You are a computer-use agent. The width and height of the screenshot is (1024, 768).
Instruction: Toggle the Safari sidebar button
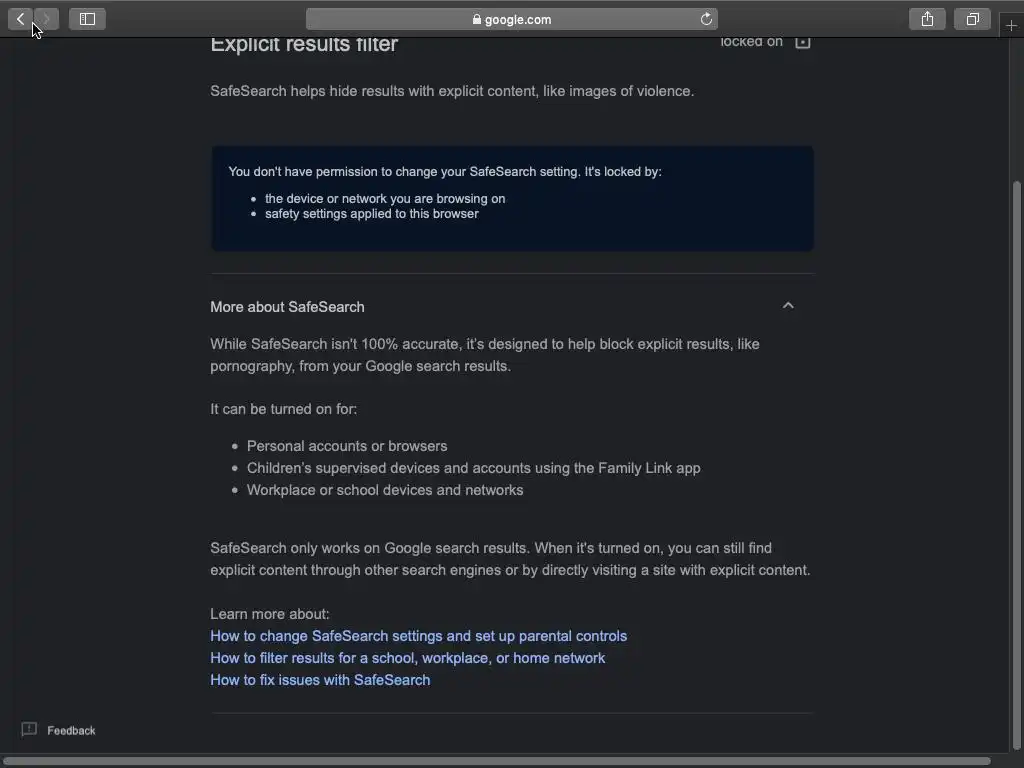coord(88,19)
